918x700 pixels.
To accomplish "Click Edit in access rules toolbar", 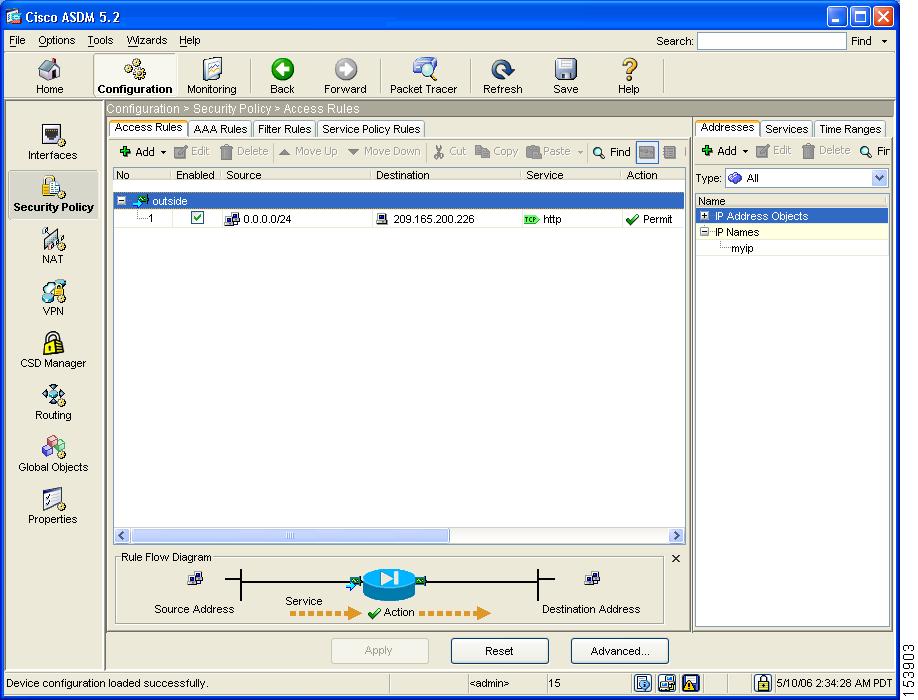I will (x=192, y=152).
